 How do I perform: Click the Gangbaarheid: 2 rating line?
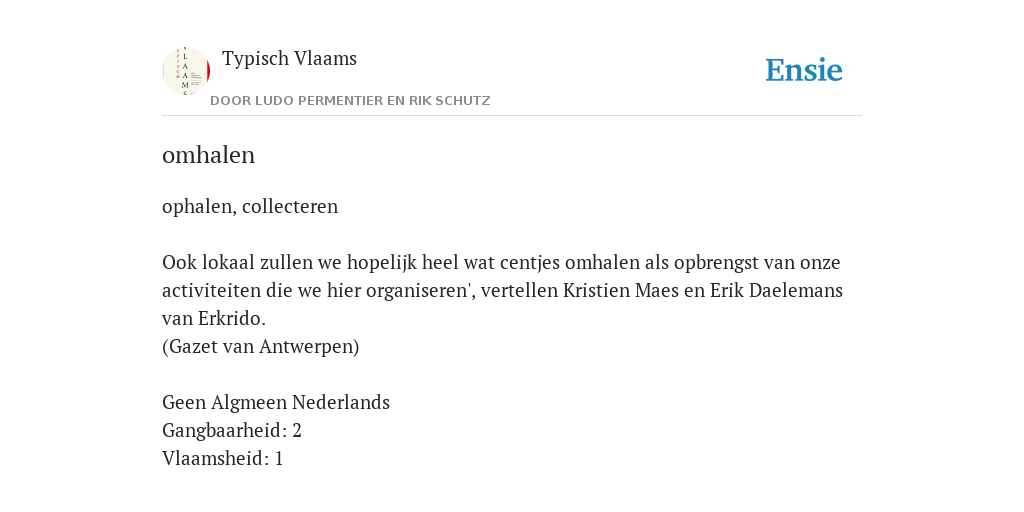(x=232, y=430)
